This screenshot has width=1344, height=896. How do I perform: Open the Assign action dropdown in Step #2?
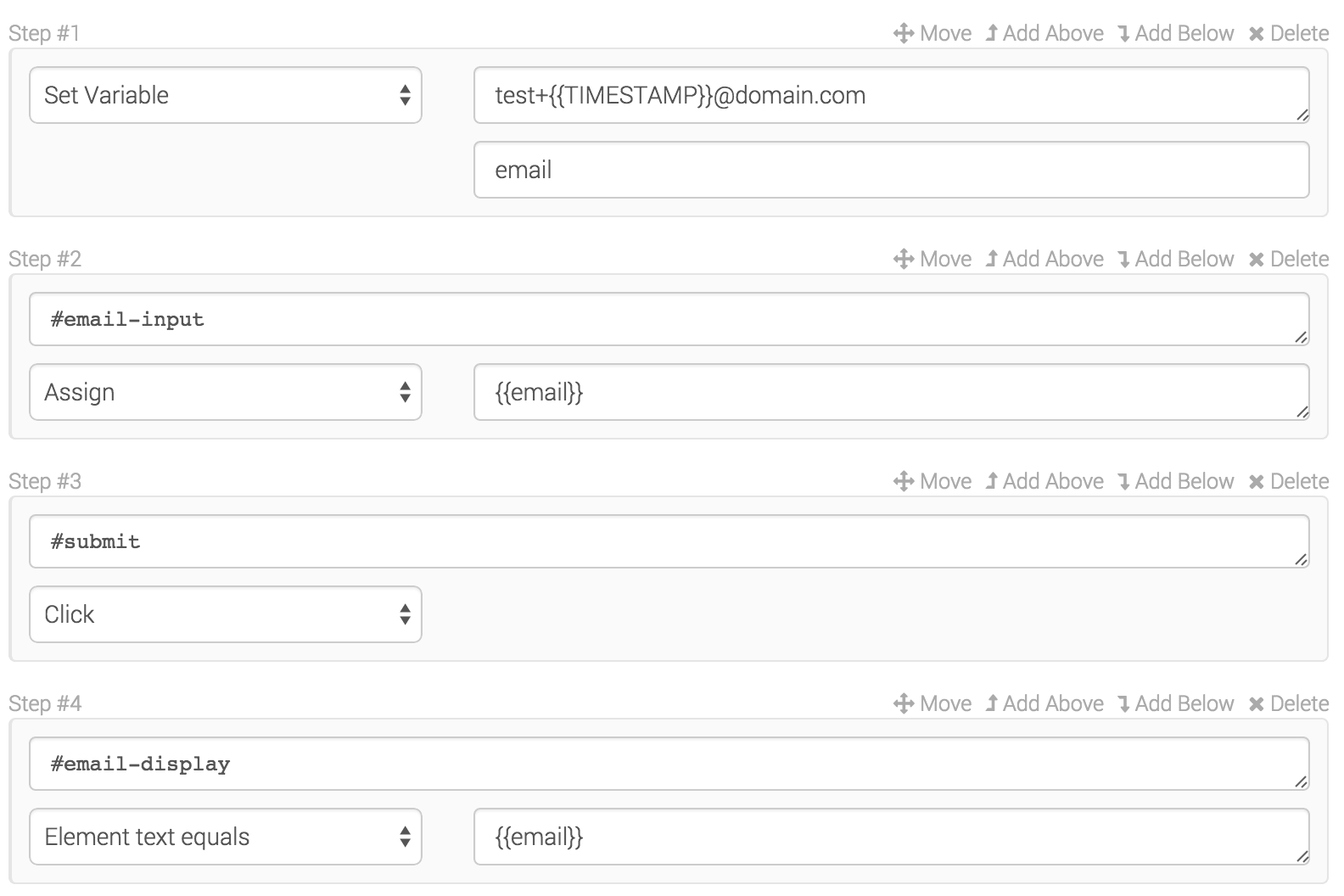click(x=225, y=392)
